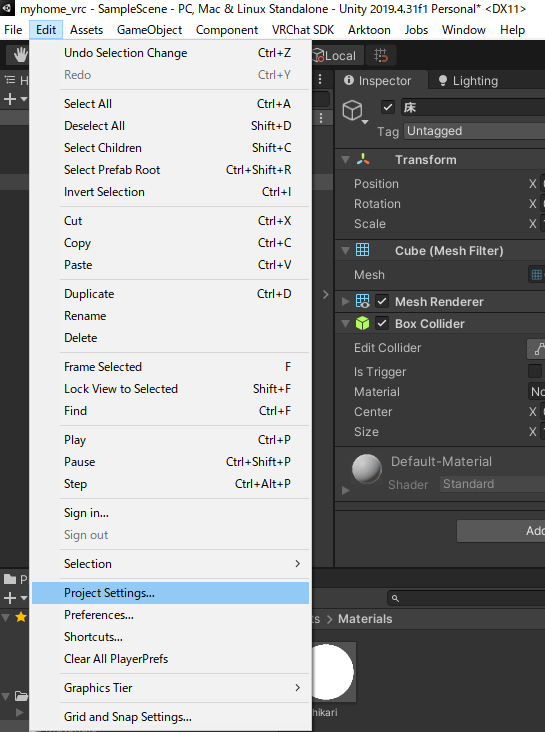This screenshot has height=732, width=545.
Task: Choose Frame Selected in Edit menu
Action: (170, 367)
